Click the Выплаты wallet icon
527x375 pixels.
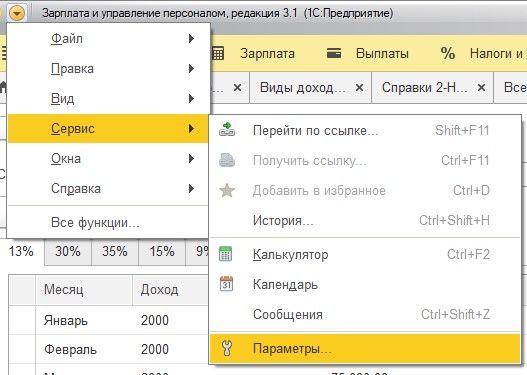pos(334,53)
